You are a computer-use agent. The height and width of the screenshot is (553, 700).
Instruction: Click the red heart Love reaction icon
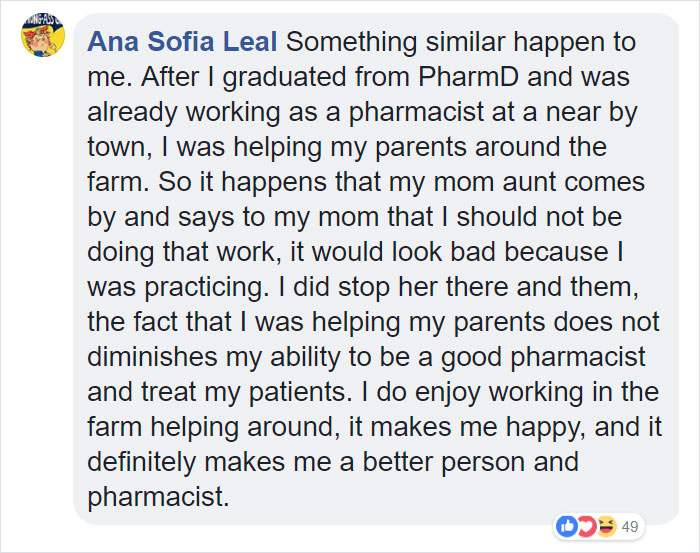click(588, 527)
